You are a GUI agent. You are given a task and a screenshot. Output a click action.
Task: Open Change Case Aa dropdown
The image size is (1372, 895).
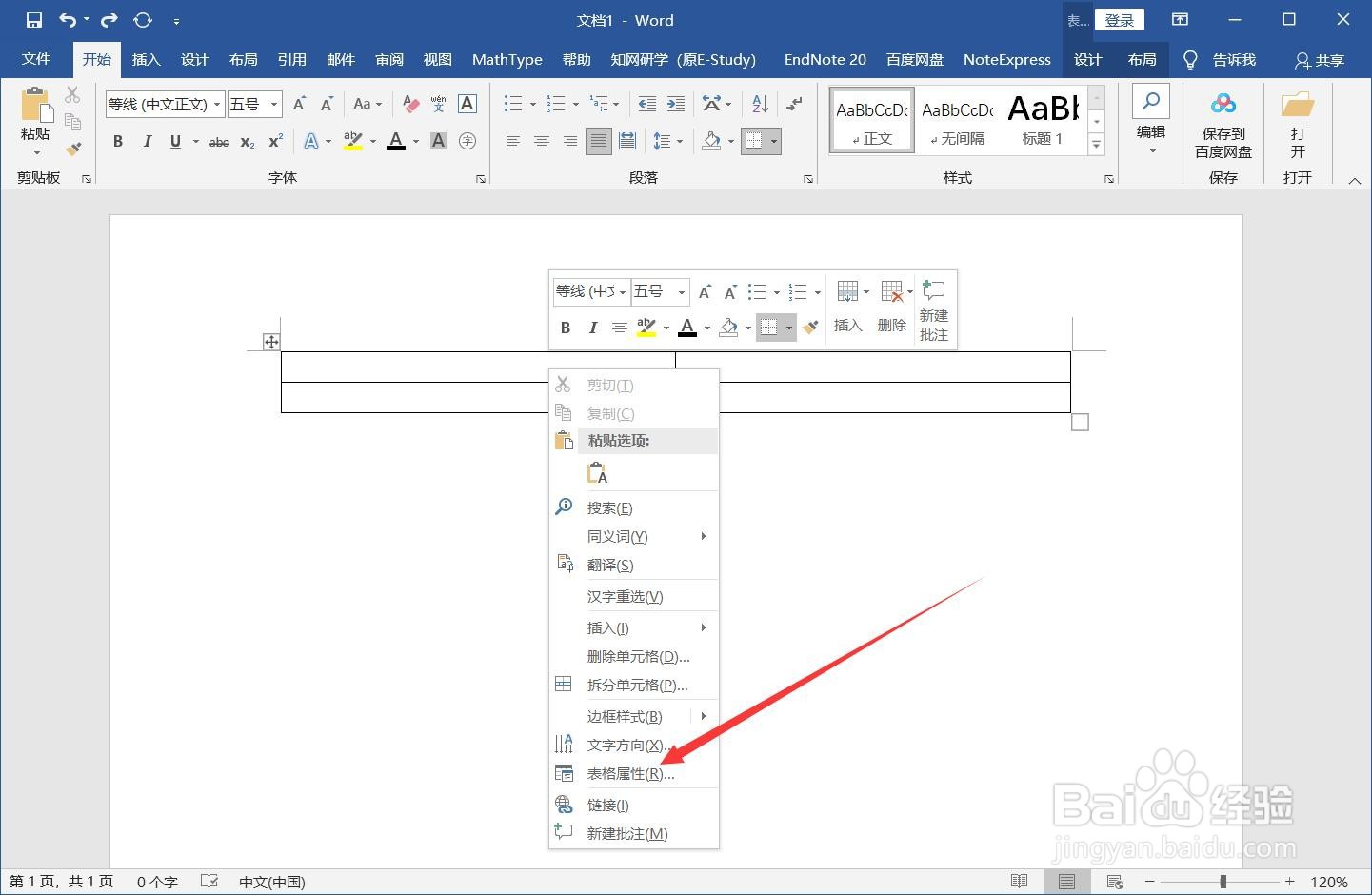(x=368, y=104)
